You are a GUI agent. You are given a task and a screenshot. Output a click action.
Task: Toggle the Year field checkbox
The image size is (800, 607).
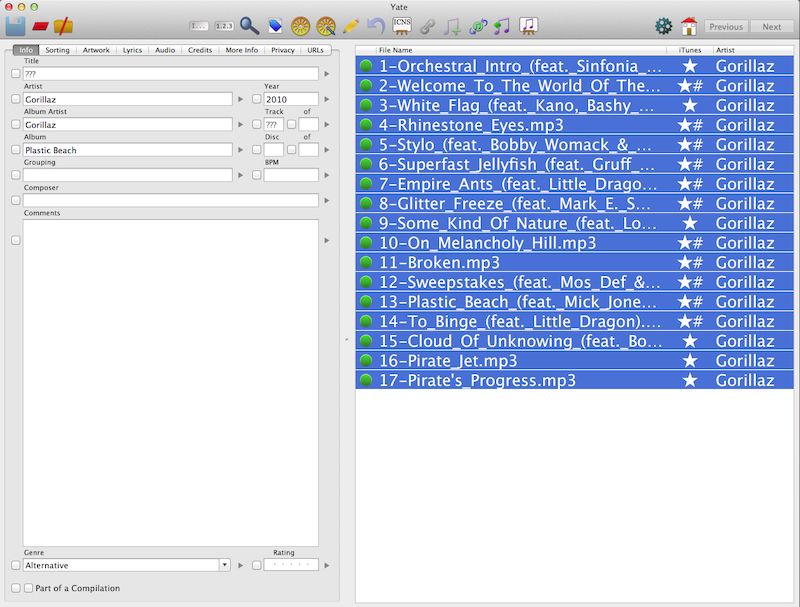(x=257, y=99)
